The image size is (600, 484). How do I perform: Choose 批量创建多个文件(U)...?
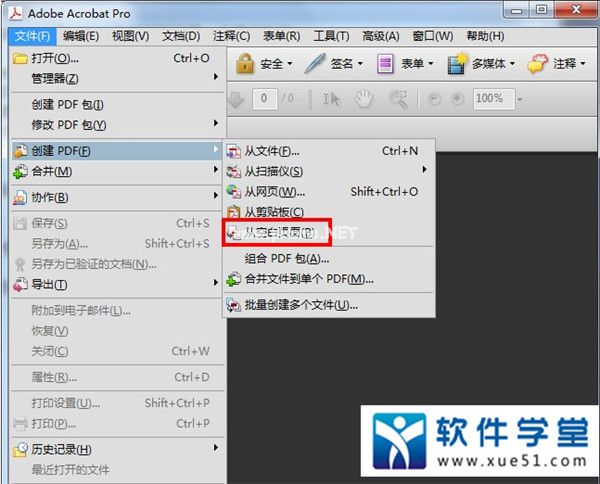point(329,305)
